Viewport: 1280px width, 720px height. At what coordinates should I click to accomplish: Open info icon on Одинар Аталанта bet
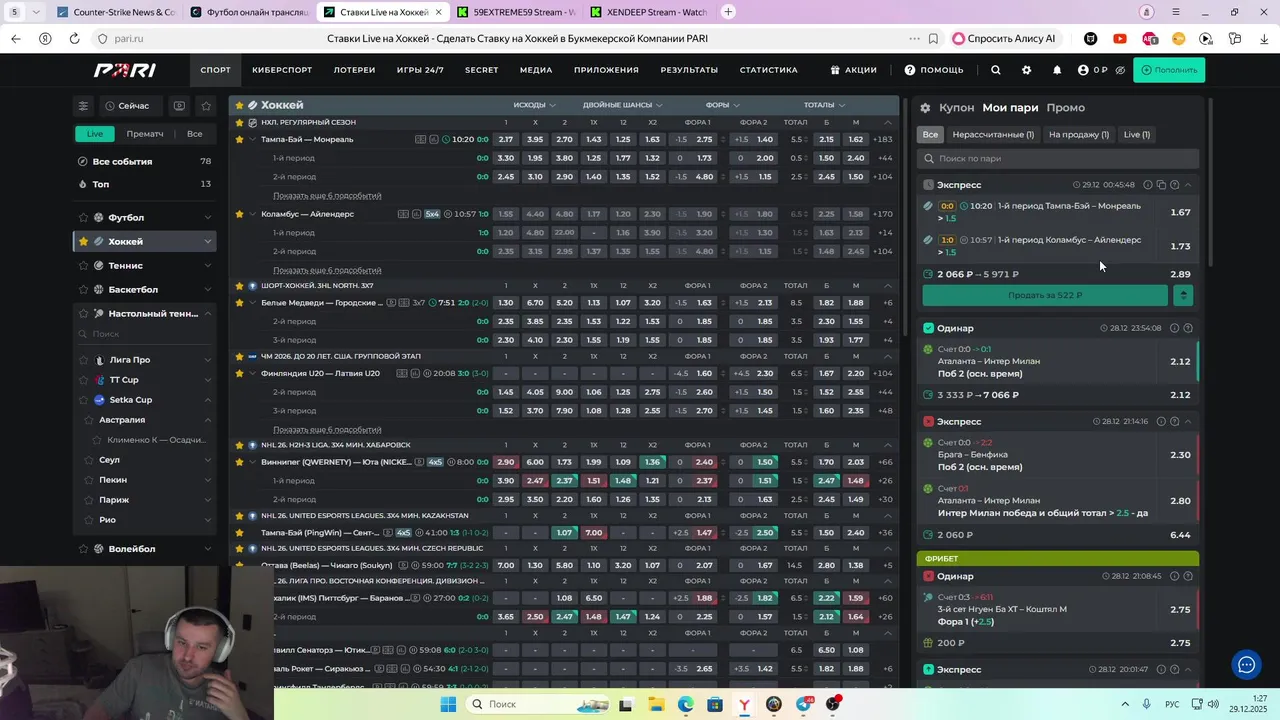pos(1174,328)
